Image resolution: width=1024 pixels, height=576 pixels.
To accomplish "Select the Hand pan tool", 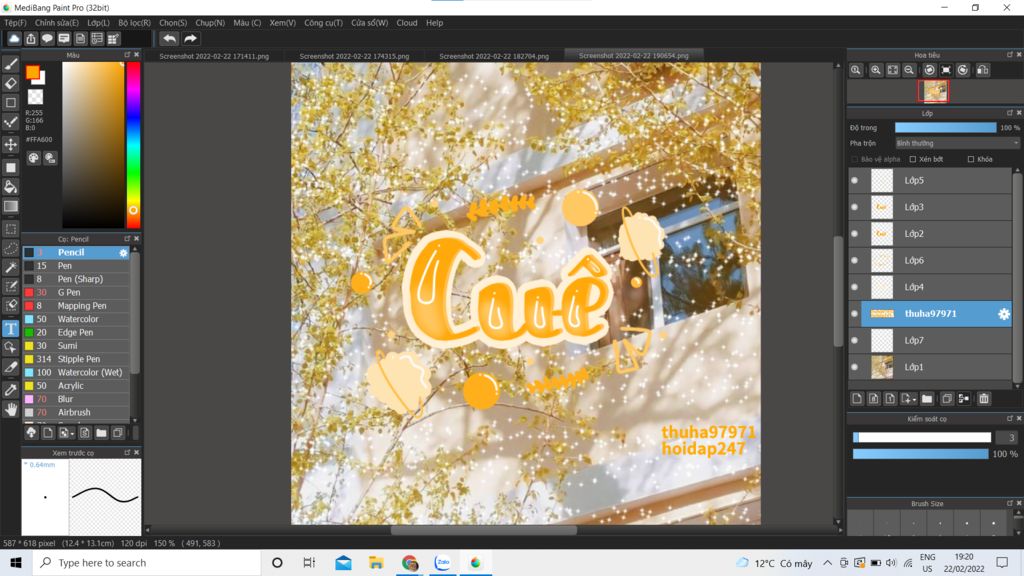I will (11, 409).
